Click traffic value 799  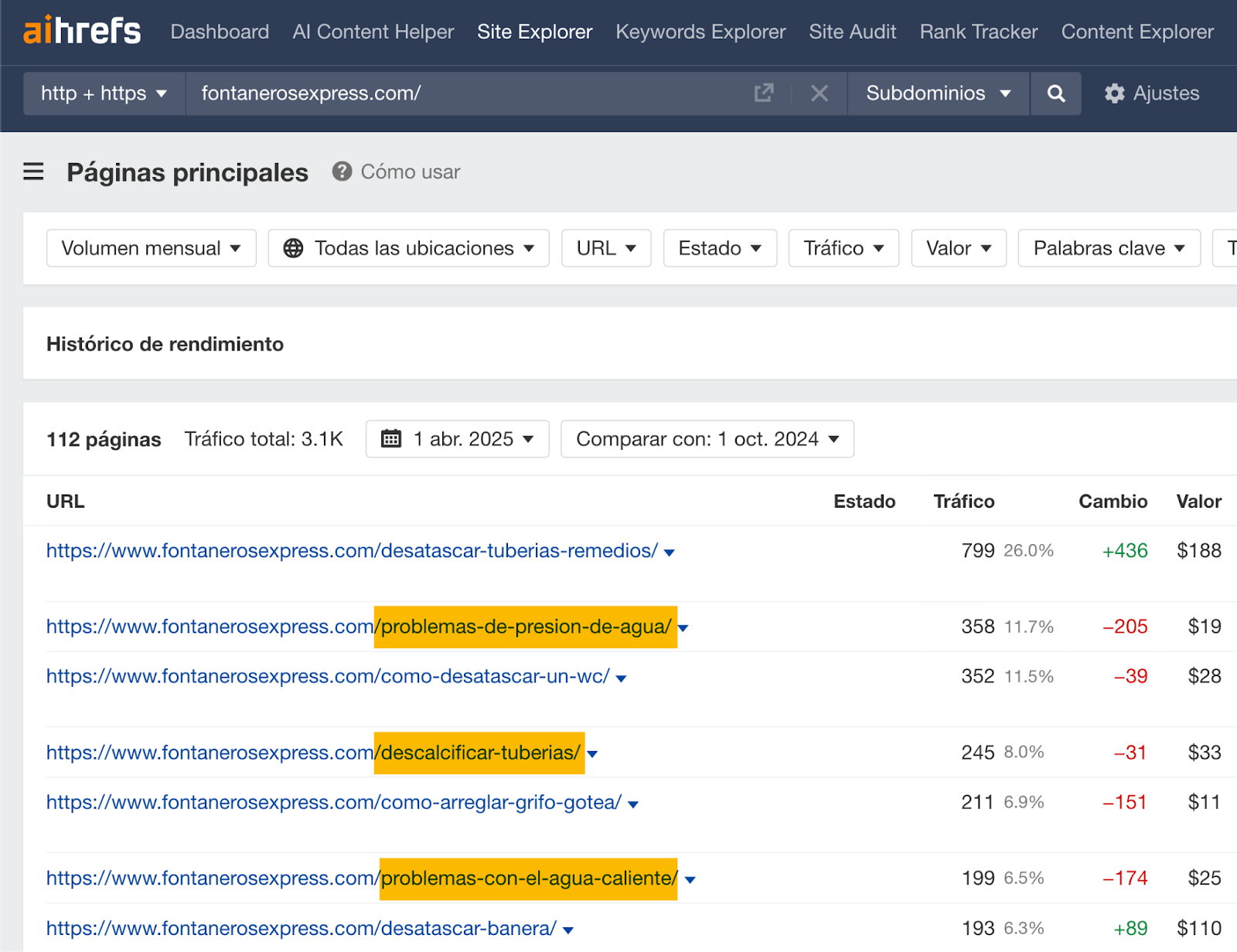coord(978,550)
